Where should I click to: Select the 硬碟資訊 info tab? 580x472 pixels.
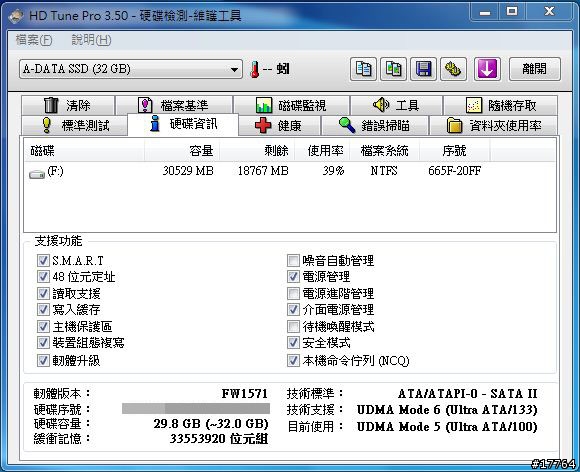click(183, 124)
